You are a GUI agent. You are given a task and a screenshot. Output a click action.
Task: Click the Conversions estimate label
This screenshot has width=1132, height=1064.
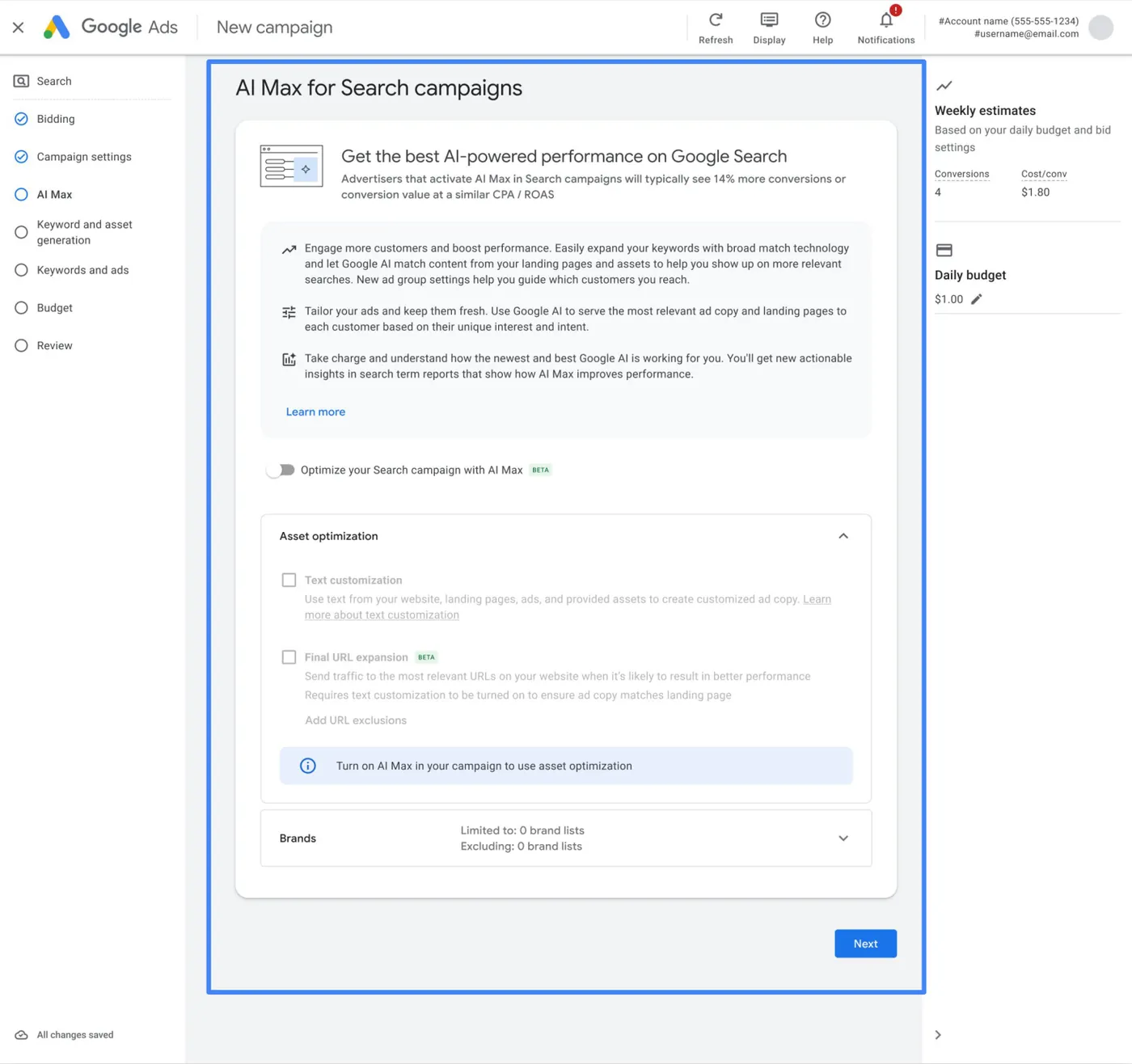pos(962,174)
